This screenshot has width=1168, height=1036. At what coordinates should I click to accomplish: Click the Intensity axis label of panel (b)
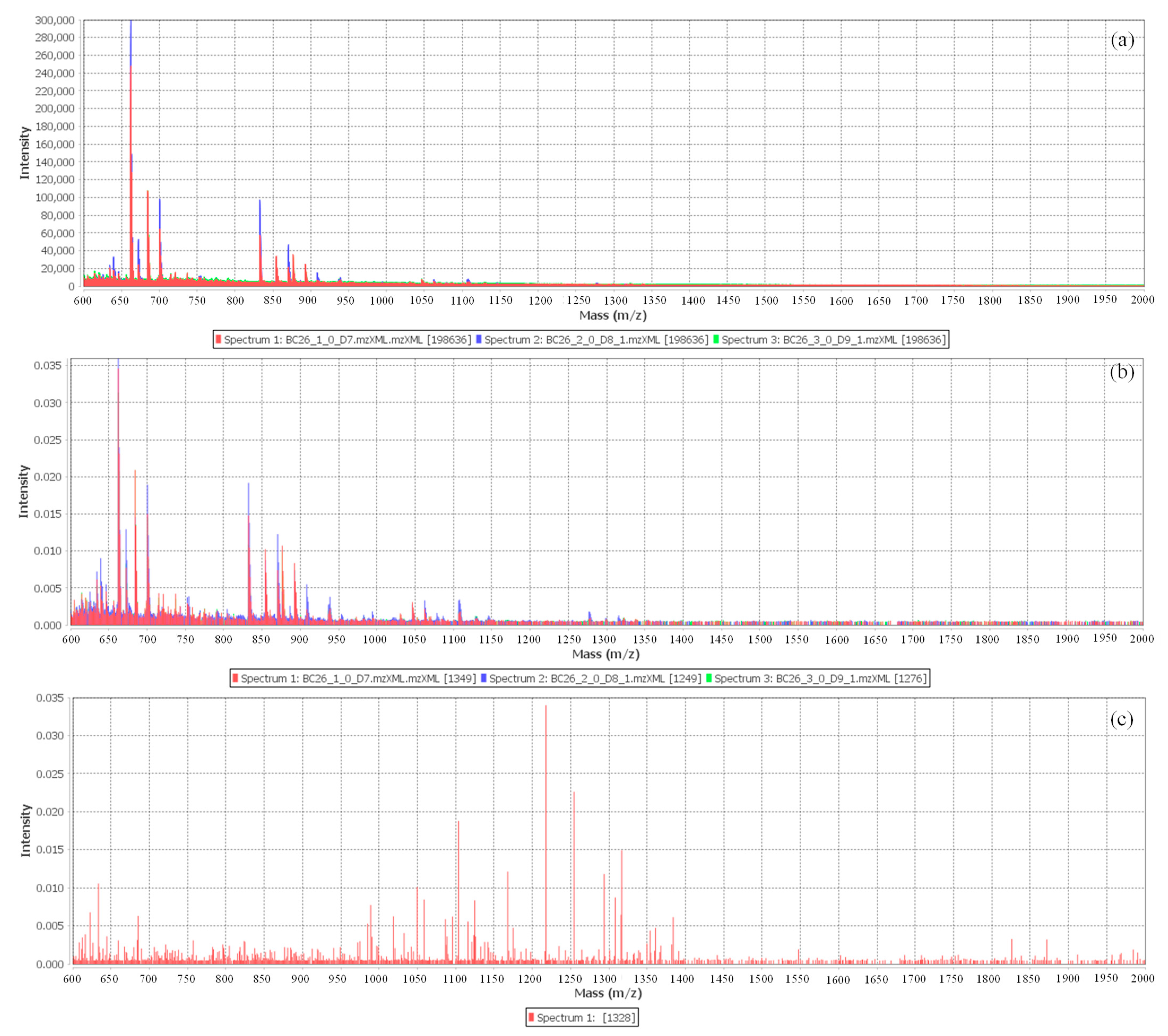(23, 491)
